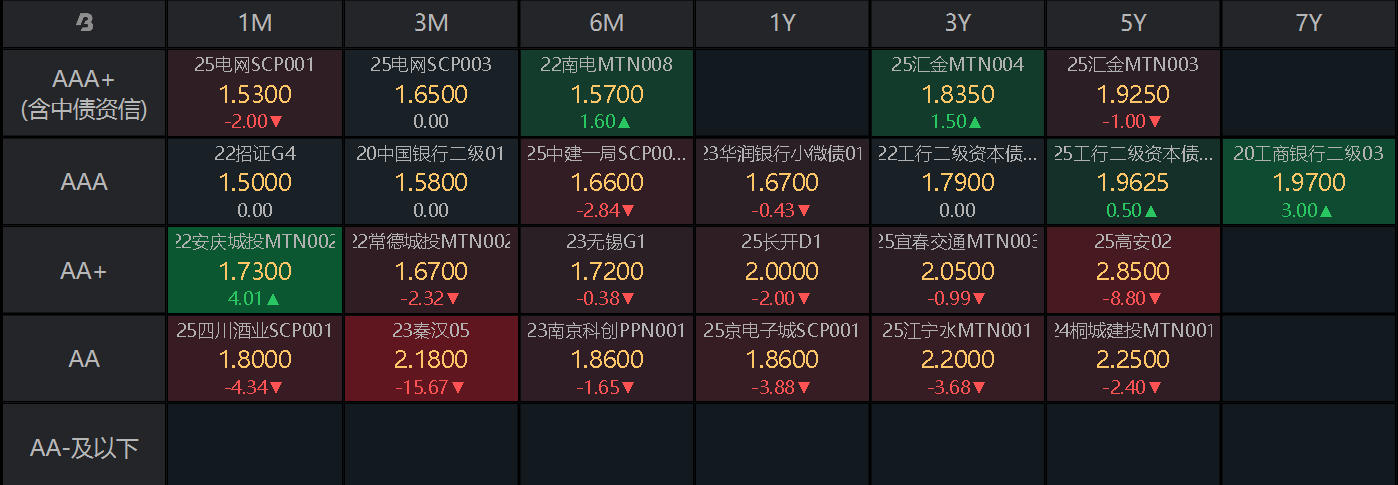Open the 23无锡G1 bond cell
Screen dimensions: 1398x485
coord(607,270)
